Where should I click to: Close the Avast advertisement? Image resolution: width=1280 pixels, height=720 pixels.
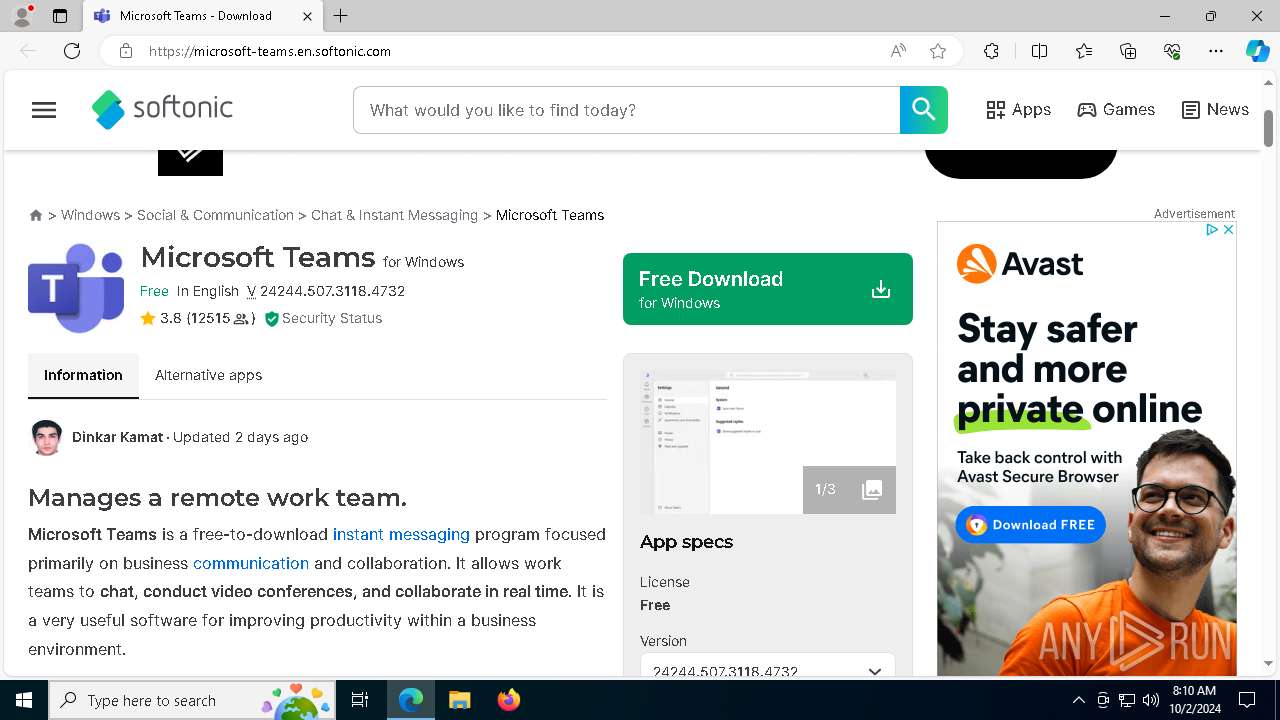point(1228,230)
